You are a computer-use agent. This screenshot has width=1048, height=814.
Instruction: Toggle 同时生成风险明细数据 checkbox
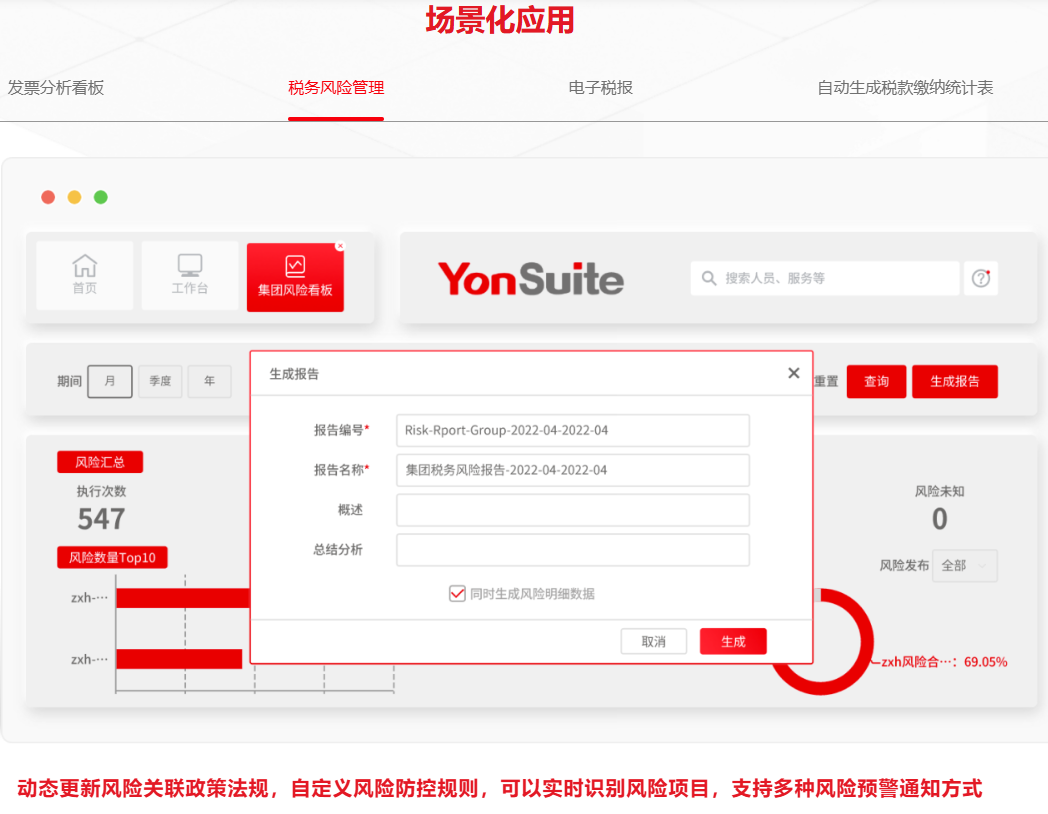click(x=457, y=593)
